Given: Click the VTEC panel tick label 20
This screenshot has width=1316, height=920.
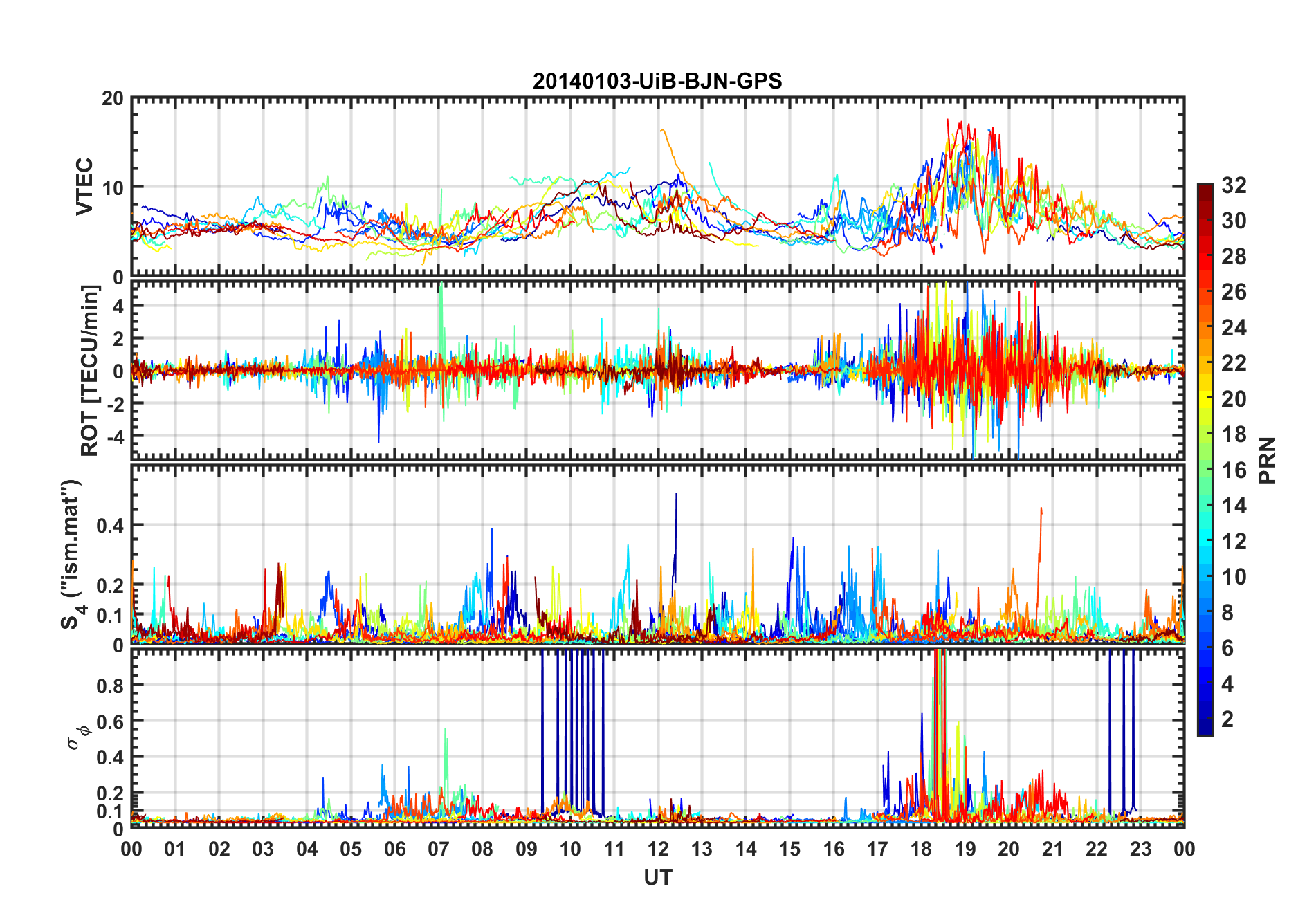Looking at the screenshot, I should 113,98.
